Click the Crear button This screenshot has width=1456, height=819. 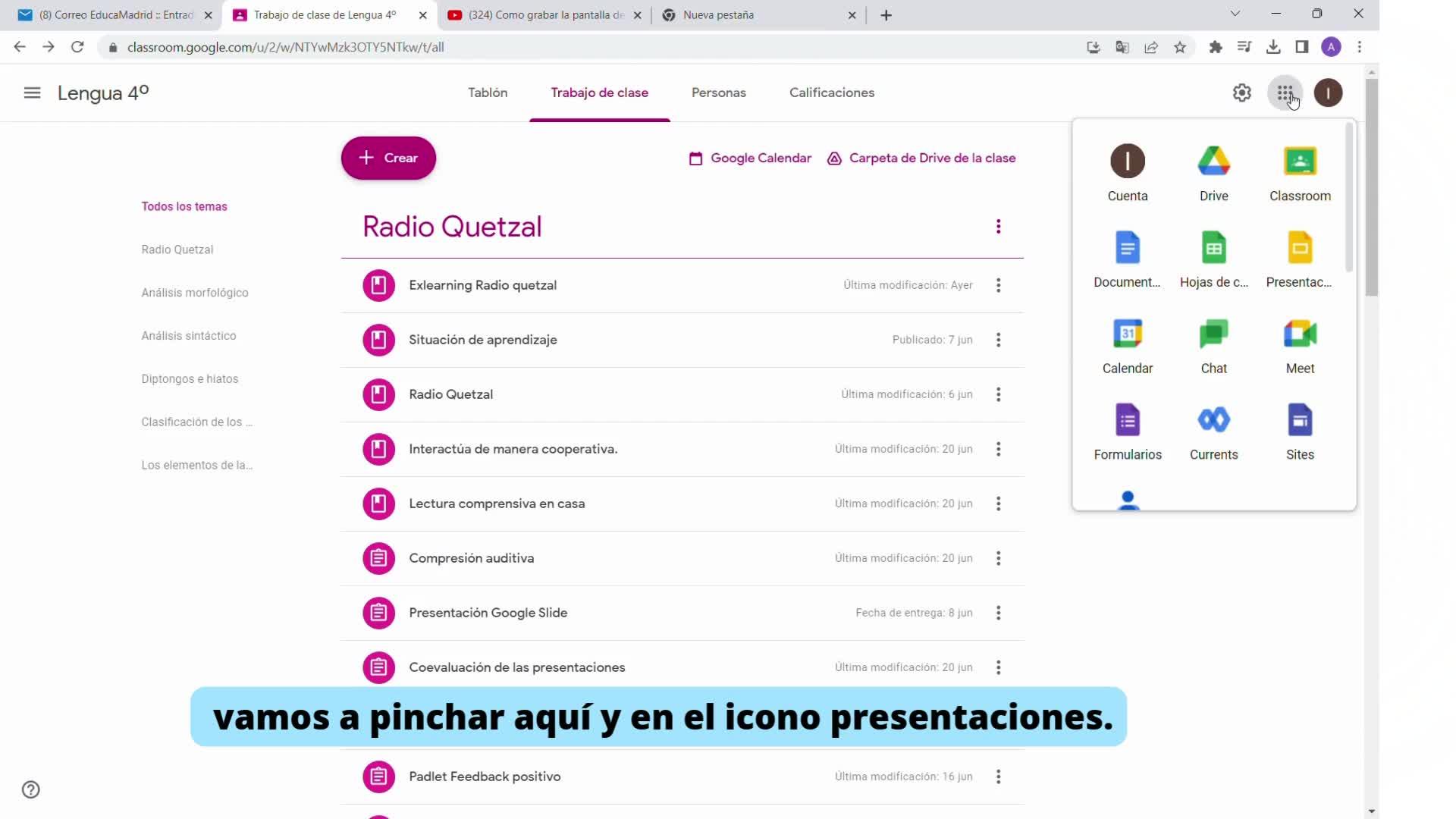pos(388,158)
